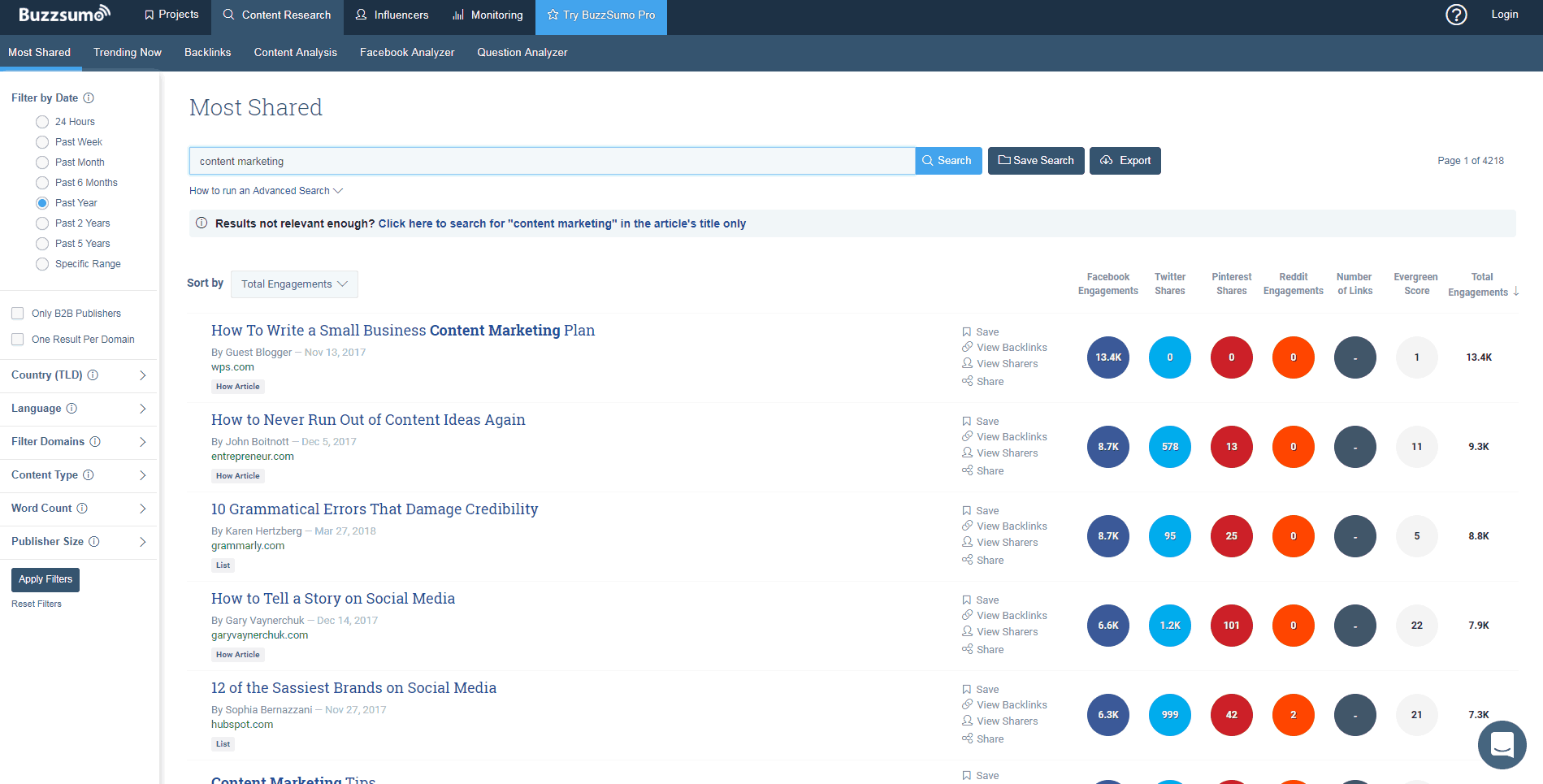Viewport: 1543px width, 784px height.
Task: Click the BuzzSumo logo
Action: point(64,14)
